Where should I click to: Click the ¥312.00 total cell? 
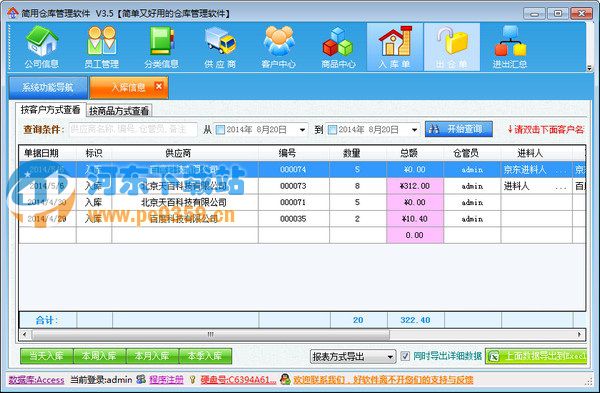coord(415,186)
